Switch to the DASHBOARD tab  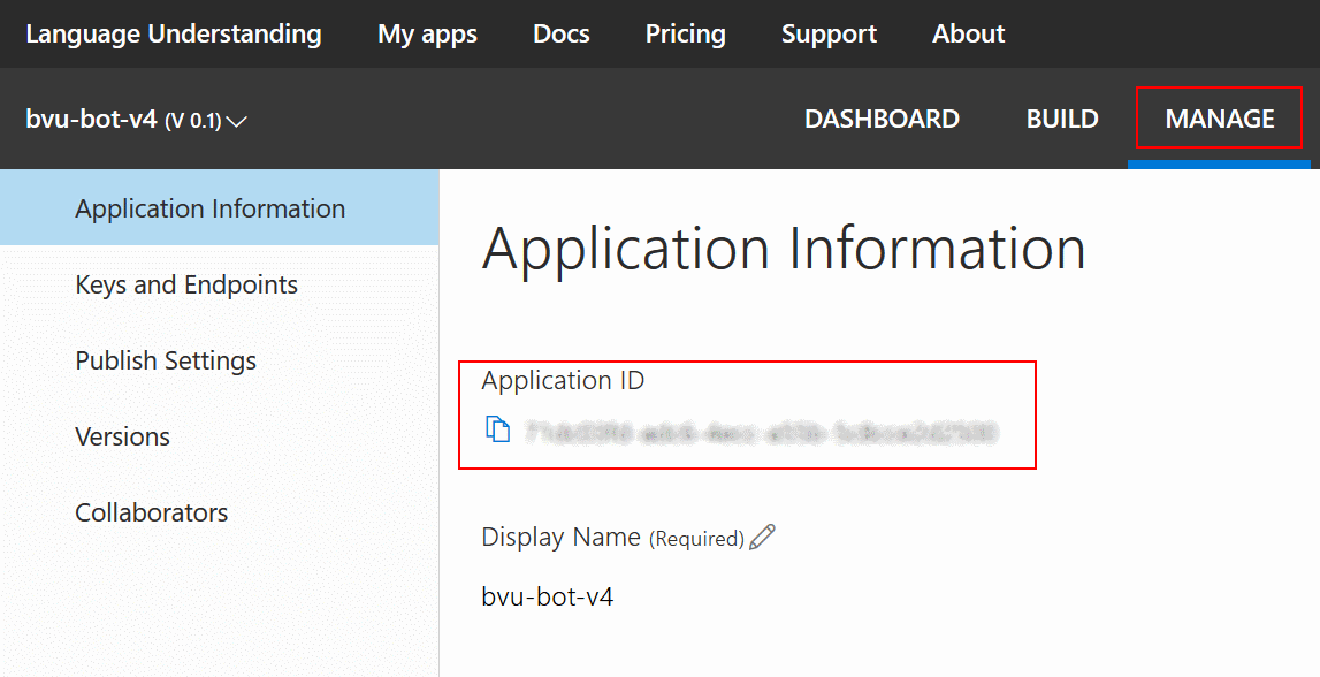click(x=881, y=118)
